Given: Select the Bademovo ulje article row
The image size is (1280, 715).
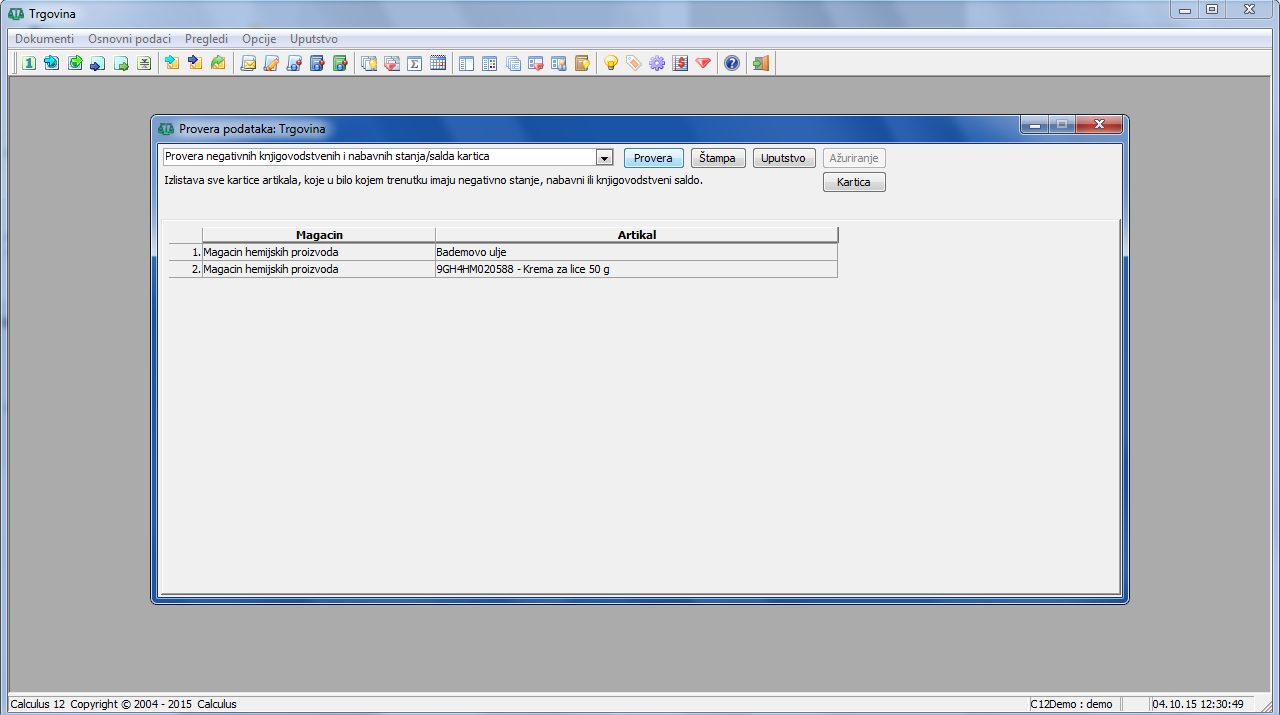Looking at the screenshot, I should (x=635, y=252).
